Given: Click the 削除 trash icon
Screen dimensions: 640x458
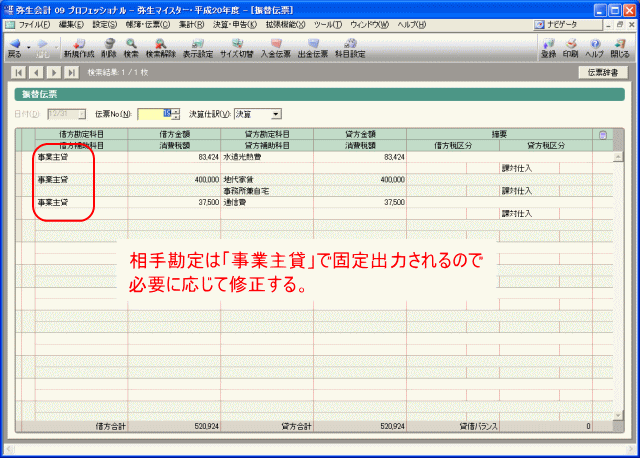Looking at the screenshot, I should click(109, 48).
